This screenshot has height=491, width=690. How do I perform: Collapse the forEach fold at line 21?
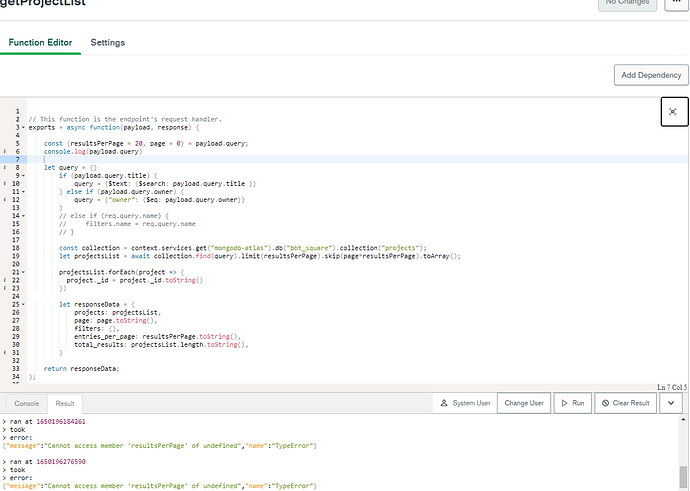24,272
